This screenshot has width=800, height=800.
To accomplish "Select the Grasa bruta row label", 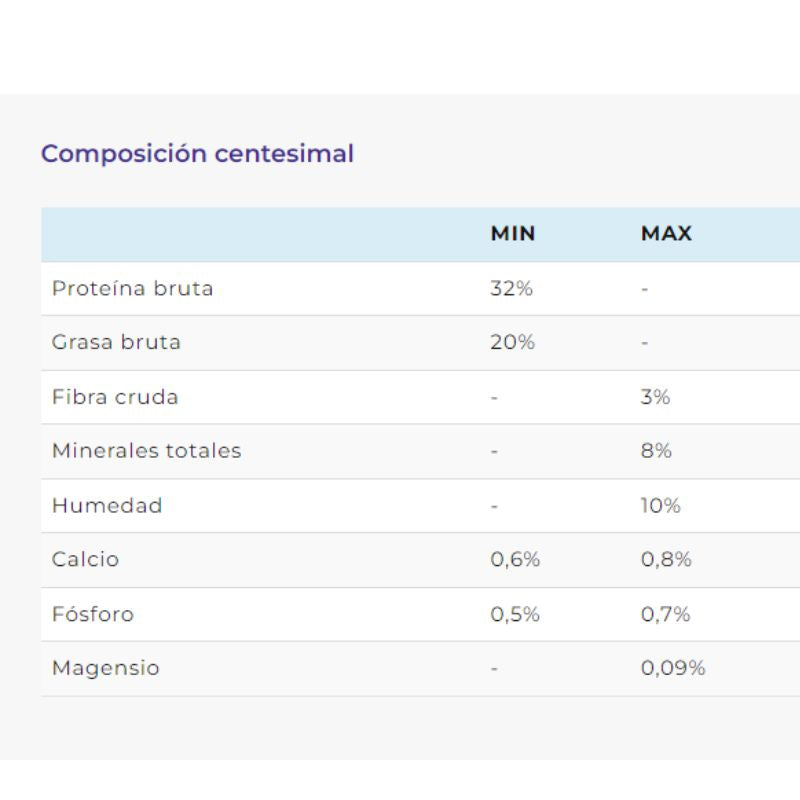I will coord(116,342).
